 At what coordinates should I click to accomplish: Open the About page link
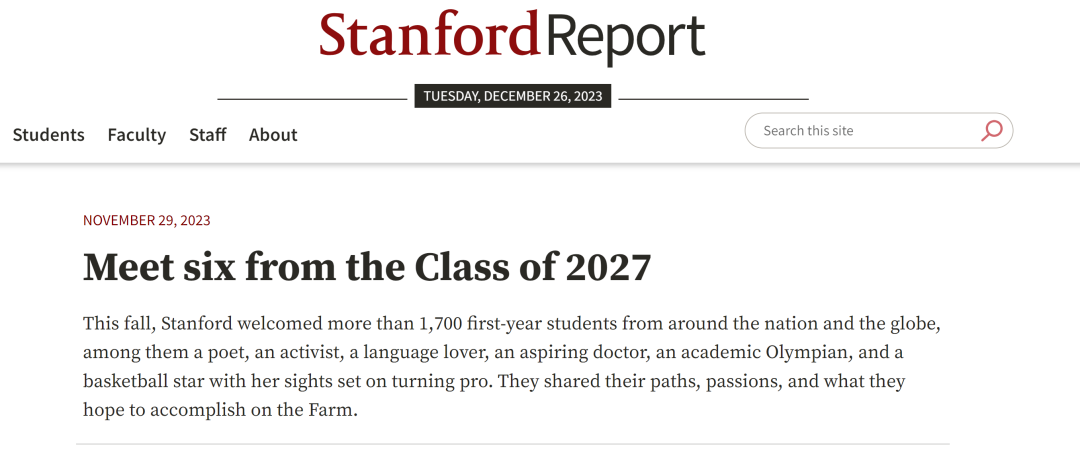pos(273,134)
